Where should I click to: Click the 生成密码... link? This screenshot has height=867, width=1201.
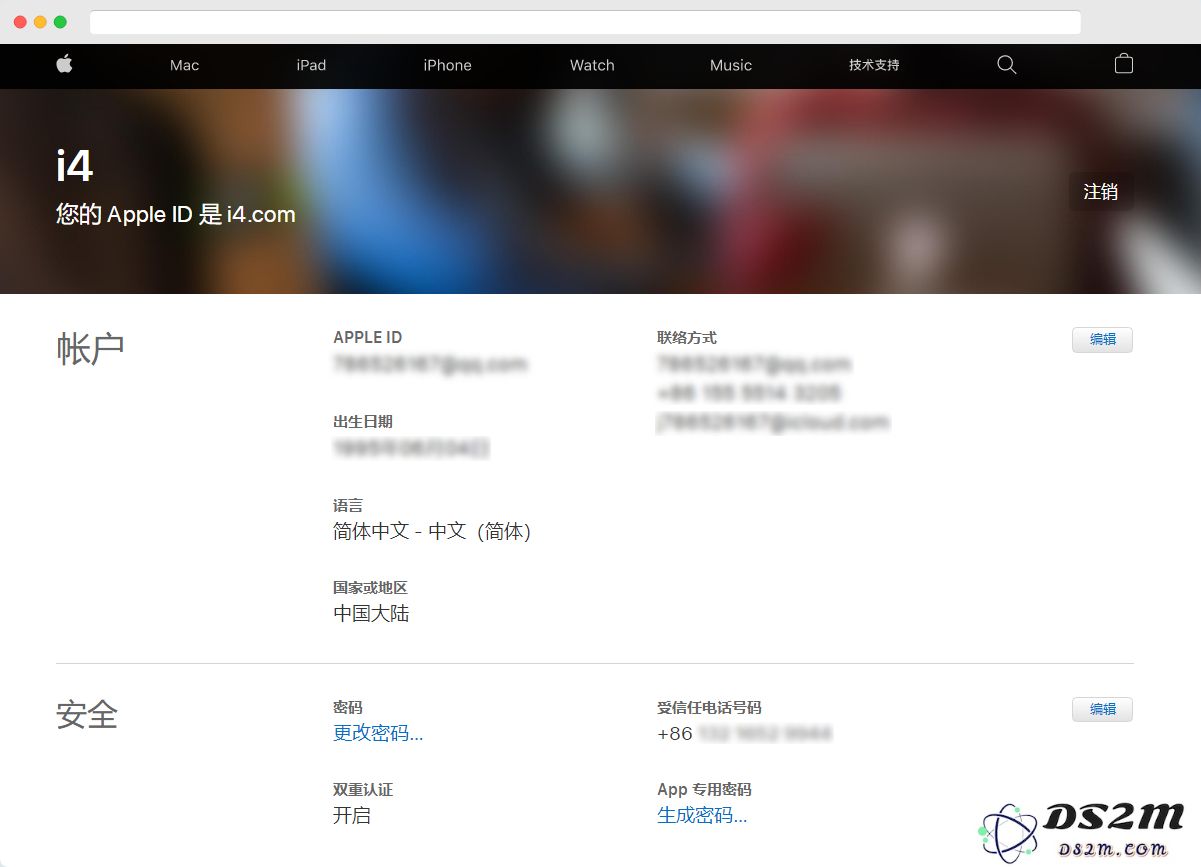point(702,815)
